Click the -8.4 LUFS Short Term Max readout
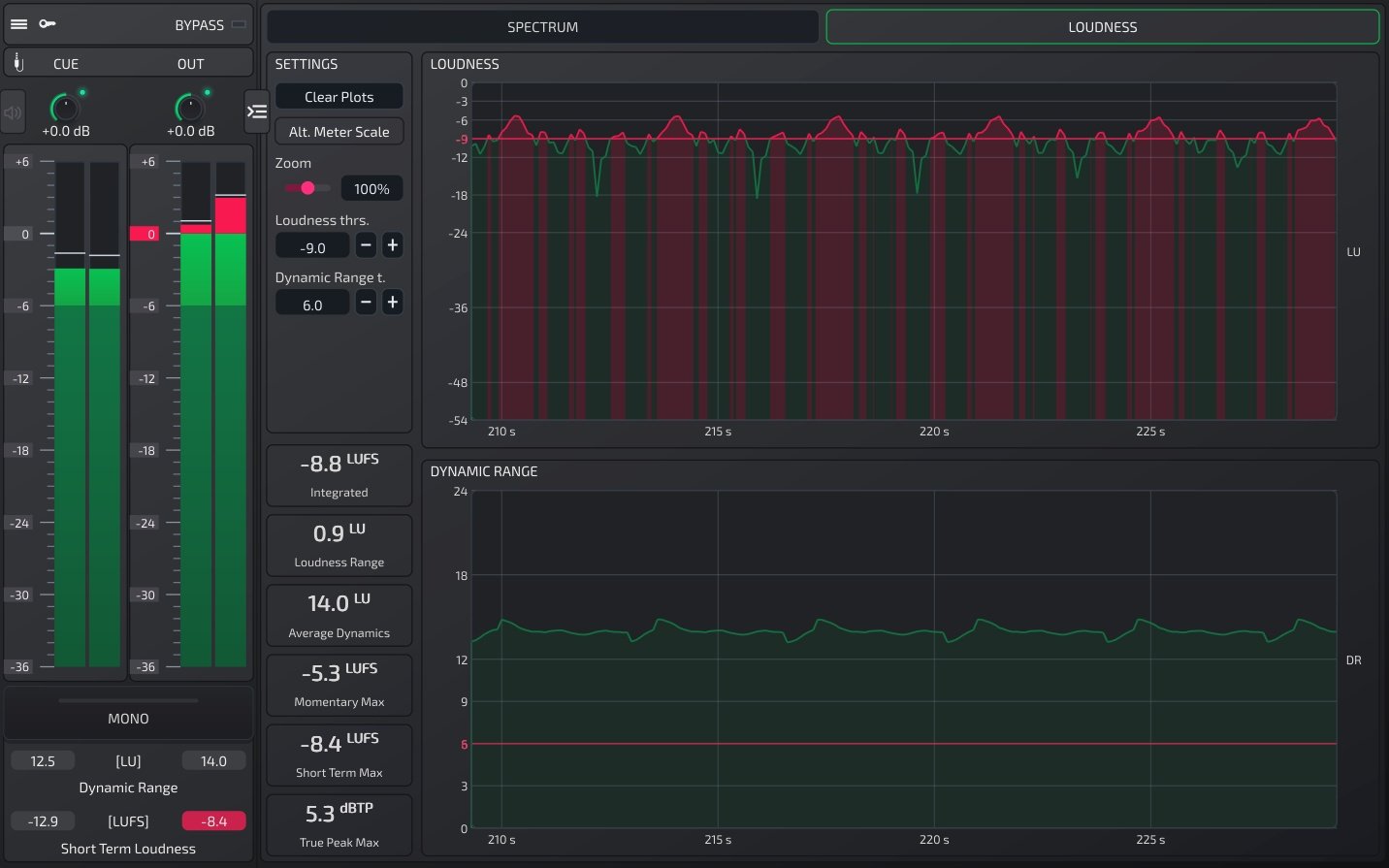This screenshot has height=868, width=1389. [x=339, y=755]
